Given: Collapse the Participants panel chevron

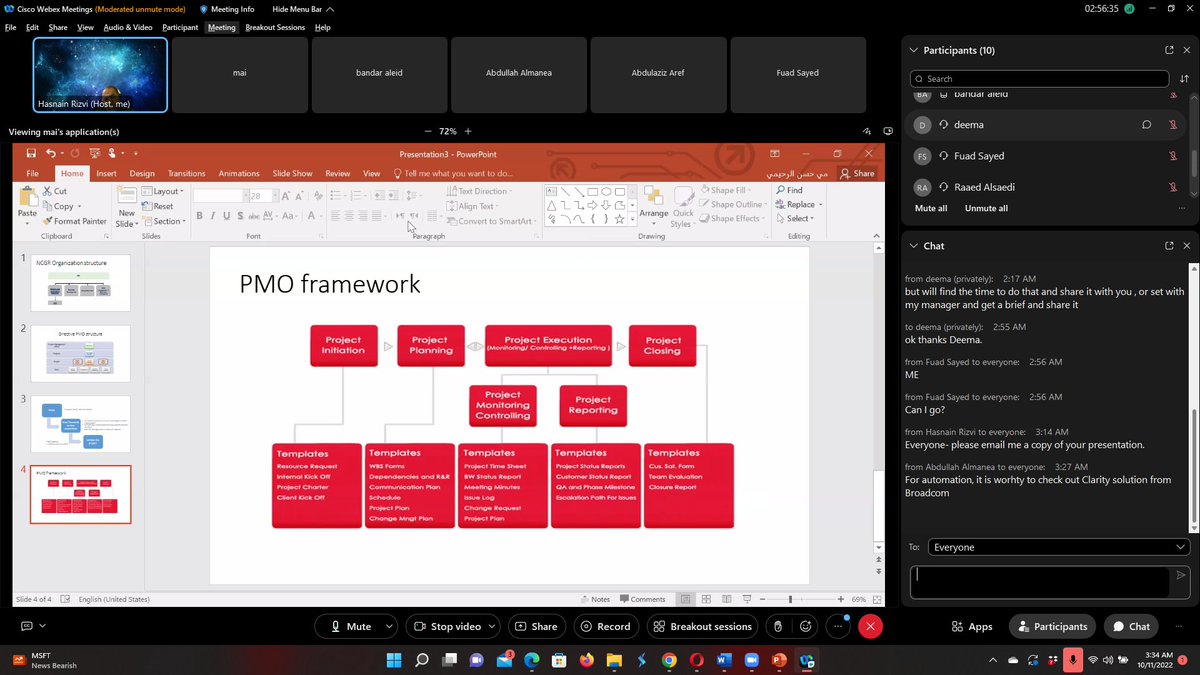Looking at the screenshot, I should (x=914, y=50).
